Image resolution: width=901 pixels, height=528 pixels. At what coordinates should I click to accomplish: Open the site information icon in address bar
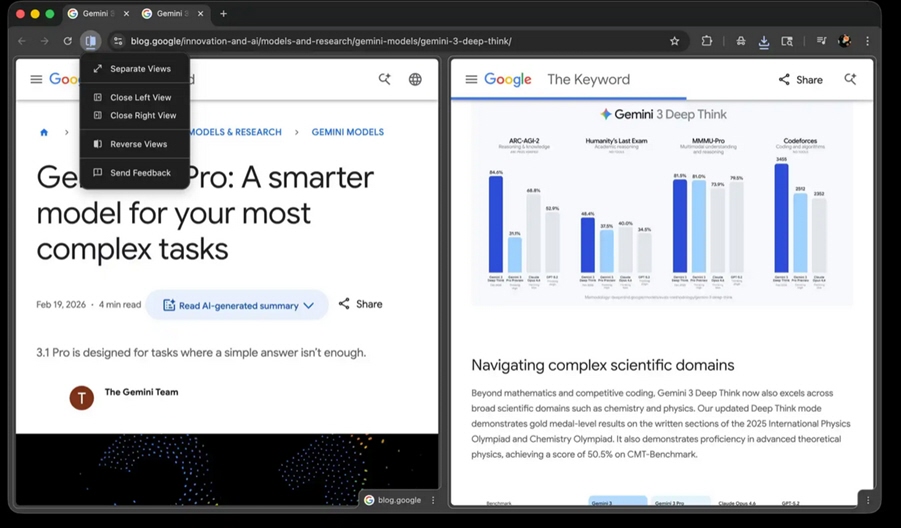pyautogui.click(x=118, y=41)
